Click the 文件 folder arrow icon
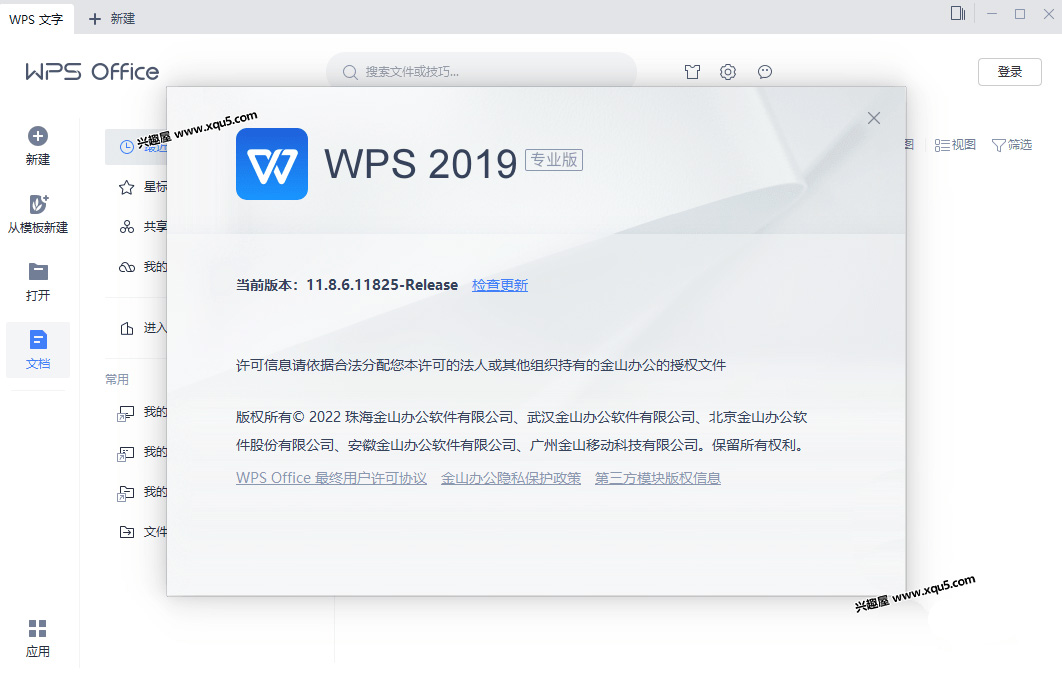Screen dimensions: 1062x687 pos(127,532)
